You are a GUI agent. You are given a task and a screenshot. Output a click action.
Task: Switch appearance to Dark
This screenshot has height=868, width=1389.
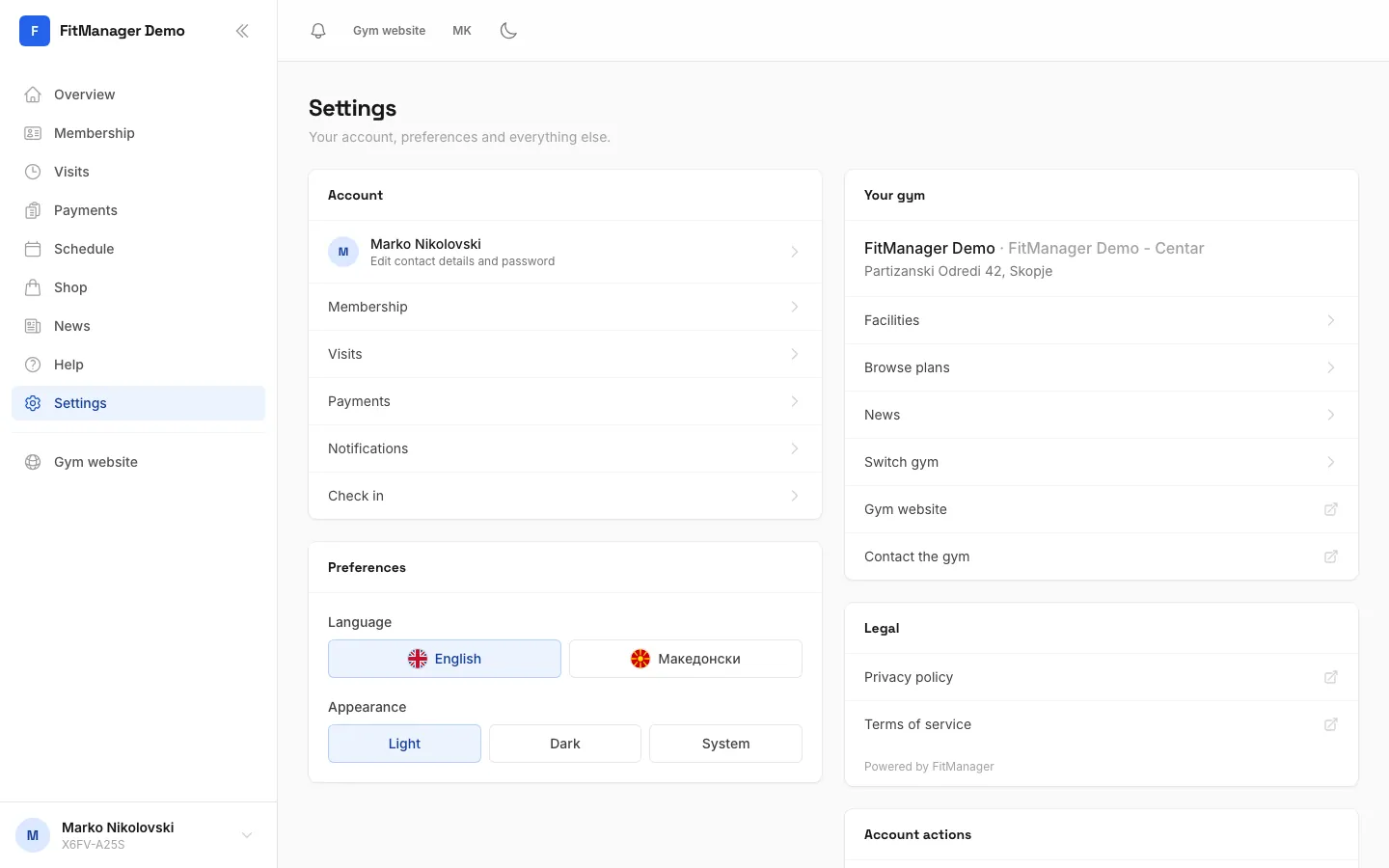click(565, 744)
